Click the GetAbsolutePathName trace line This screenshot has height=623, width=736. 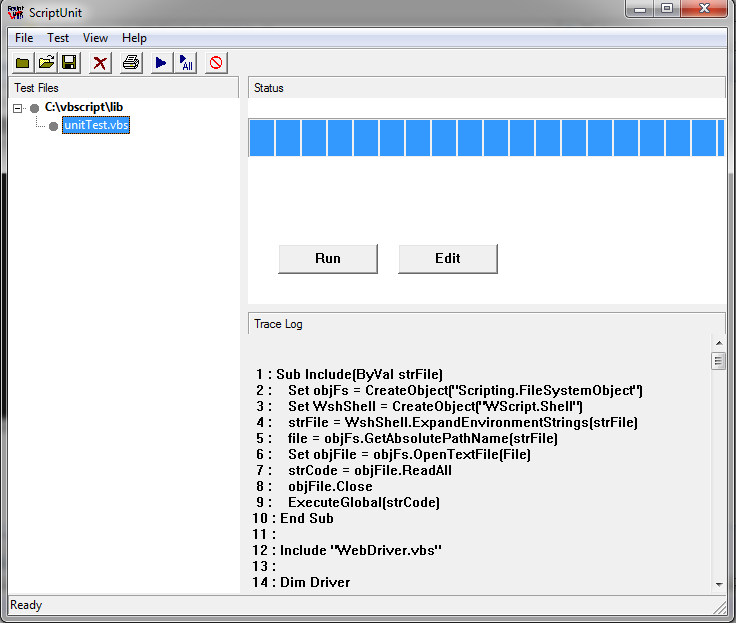pos(406,438)
